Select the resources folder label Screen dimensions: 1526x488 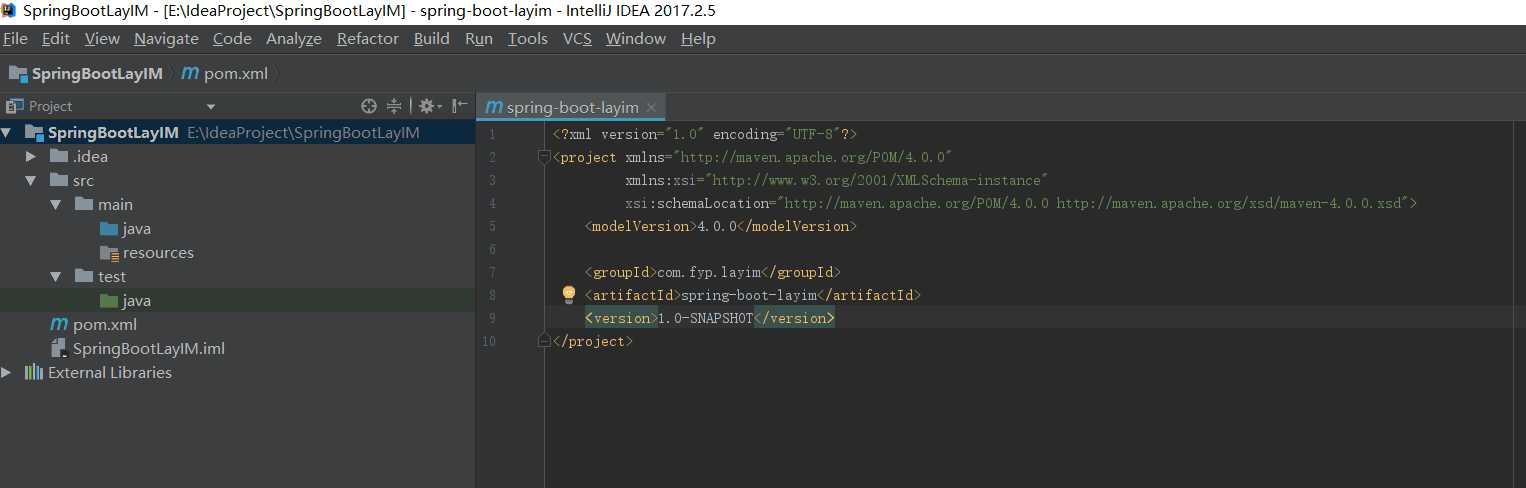click(158, 252)
